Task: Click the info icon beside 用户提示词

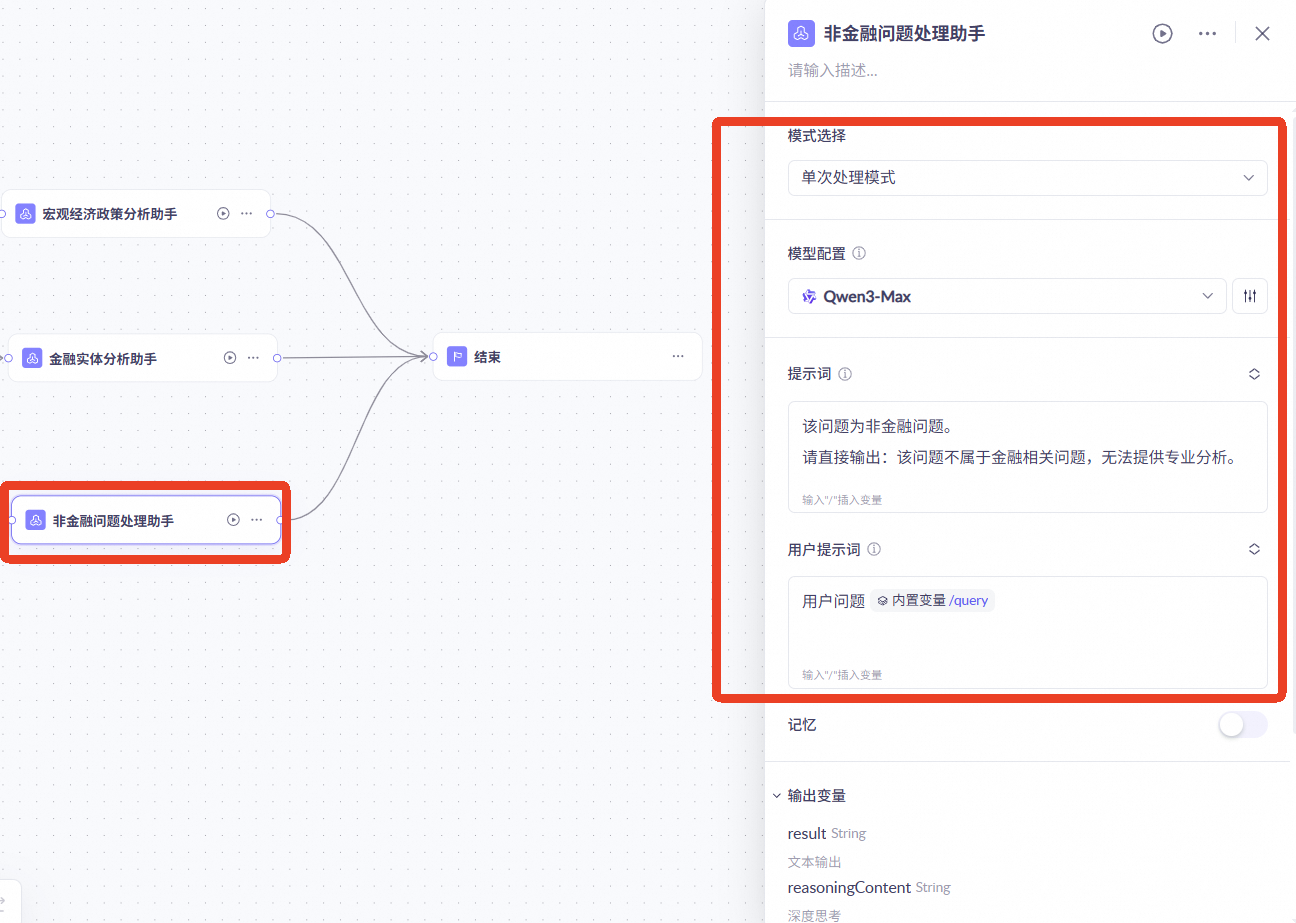Action: [874, 549]
